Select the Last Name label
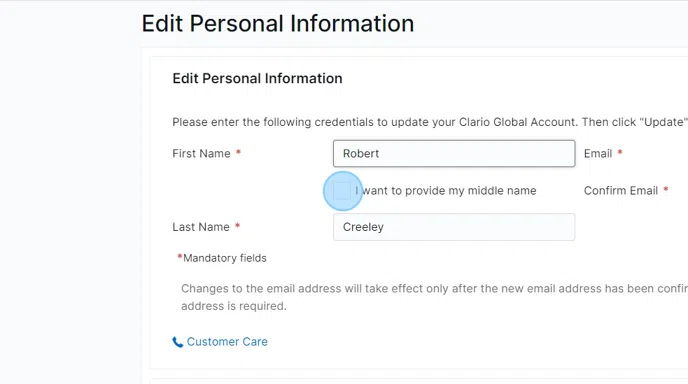688x384 pixels. click(201, 227)
